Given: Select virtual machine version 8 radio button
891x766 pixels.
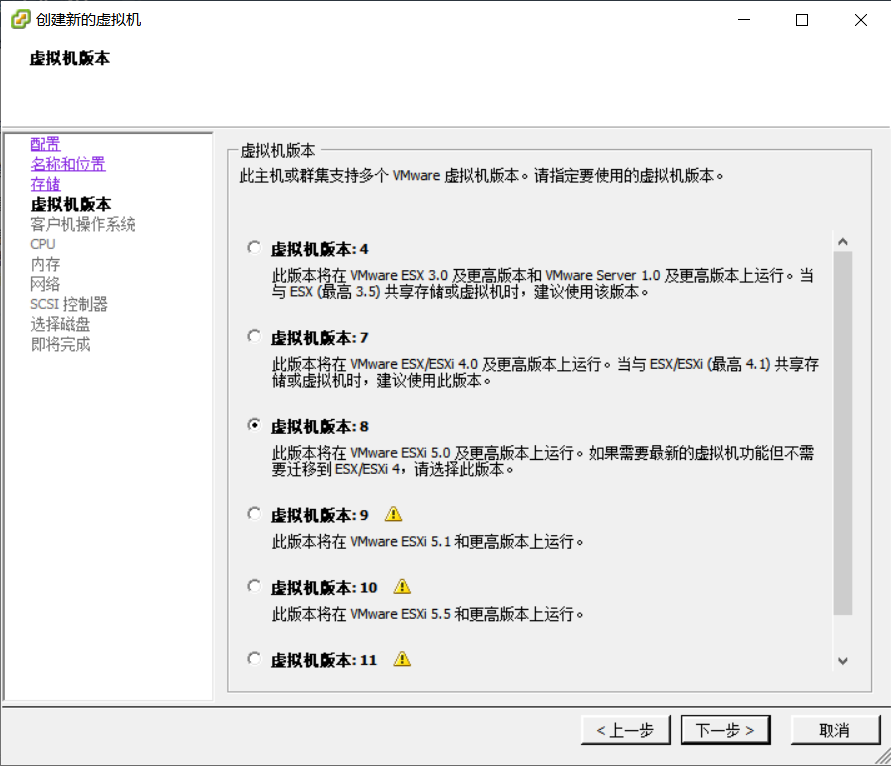Looking at the screenshot, I should (254, 425).
